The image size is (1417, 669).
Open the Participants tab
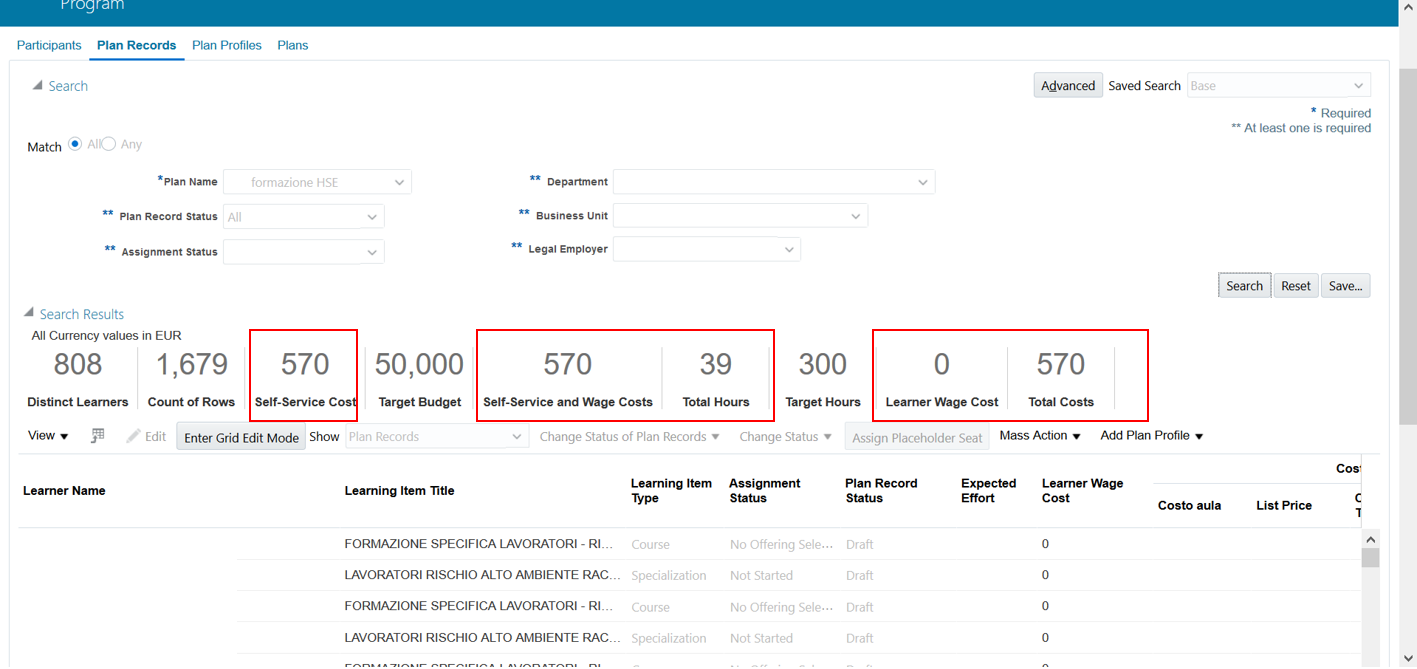(49, 45)
